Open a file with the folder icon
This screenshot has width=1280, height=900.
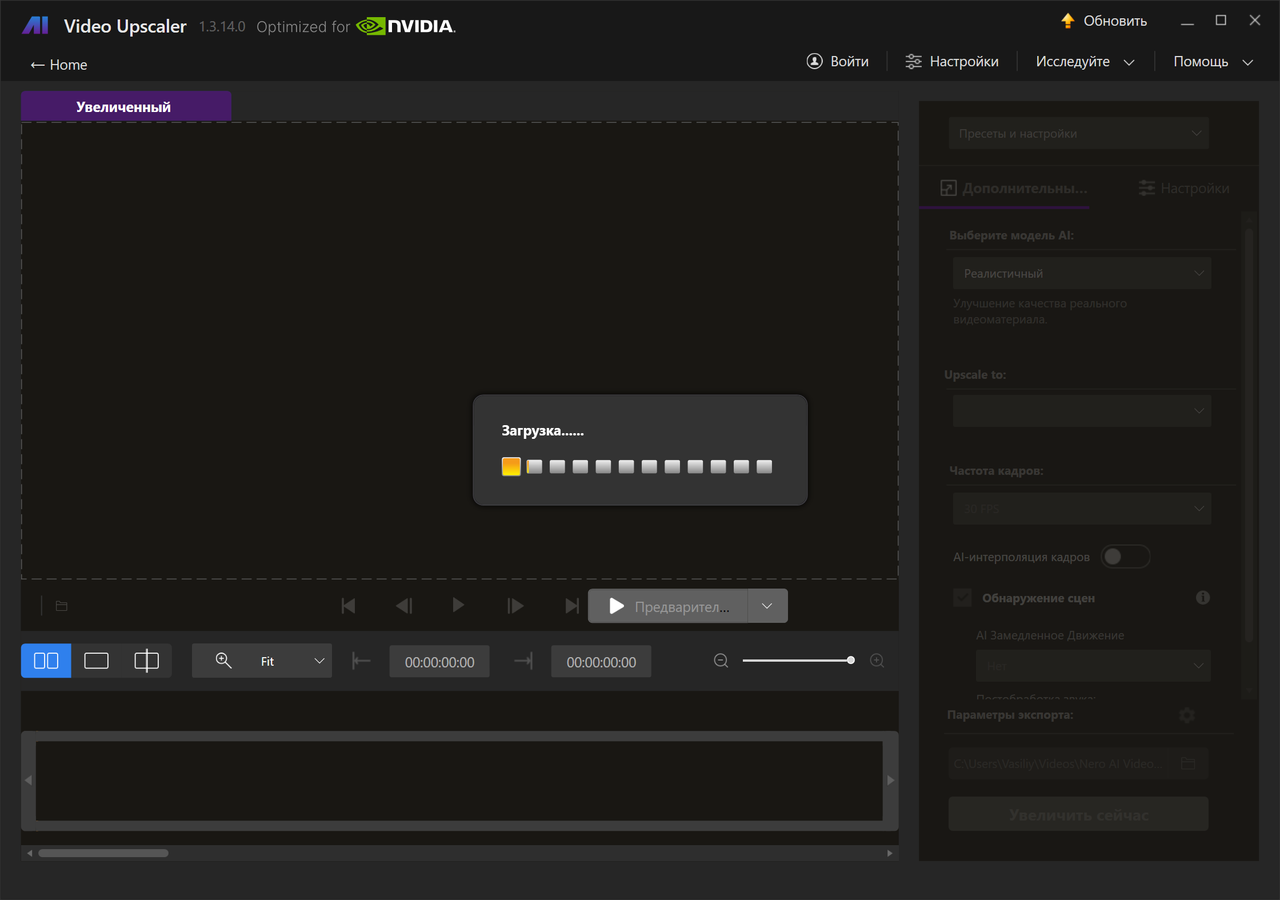[60, 605]
